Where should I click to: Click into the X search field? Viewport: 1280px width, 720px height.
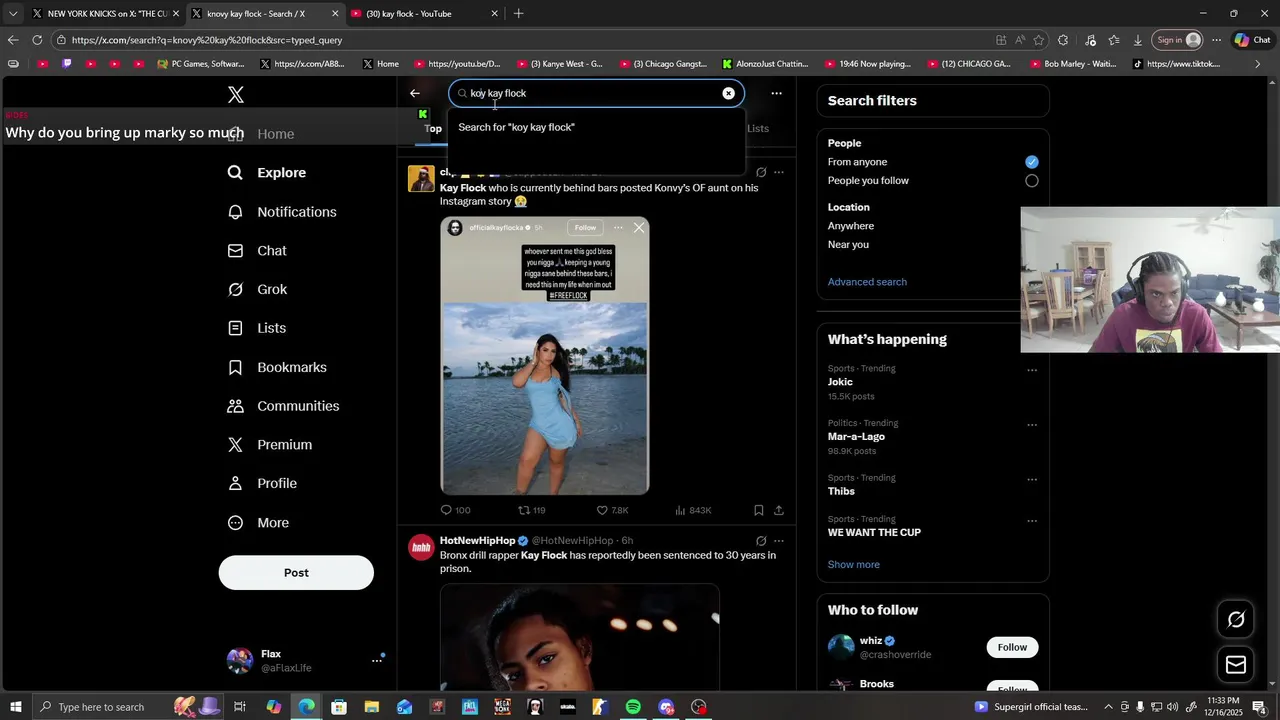click(x=594, y=93)
